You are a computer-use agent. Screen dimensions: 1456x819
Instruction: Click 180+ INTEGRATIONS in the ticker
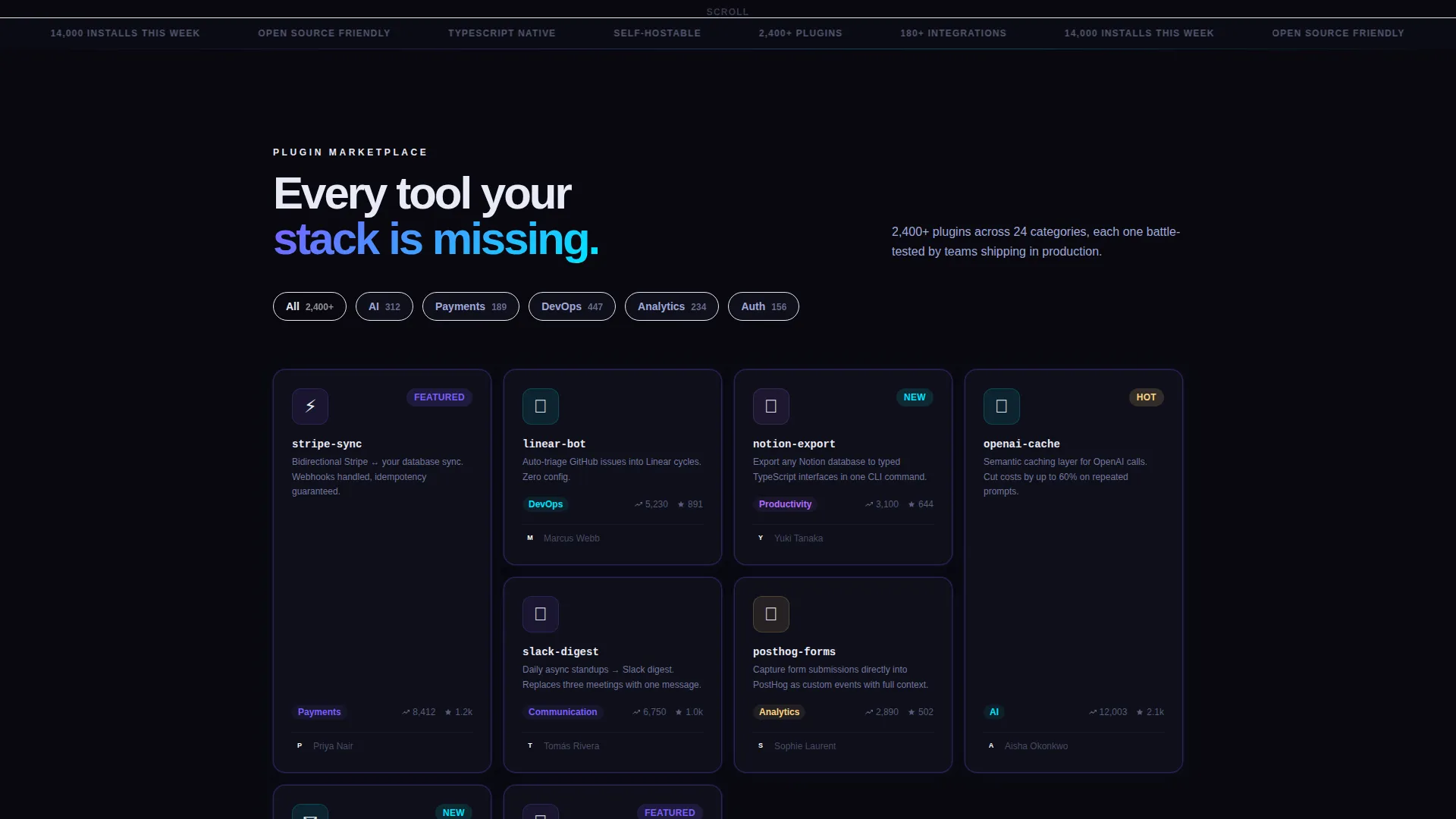[953, 33]
